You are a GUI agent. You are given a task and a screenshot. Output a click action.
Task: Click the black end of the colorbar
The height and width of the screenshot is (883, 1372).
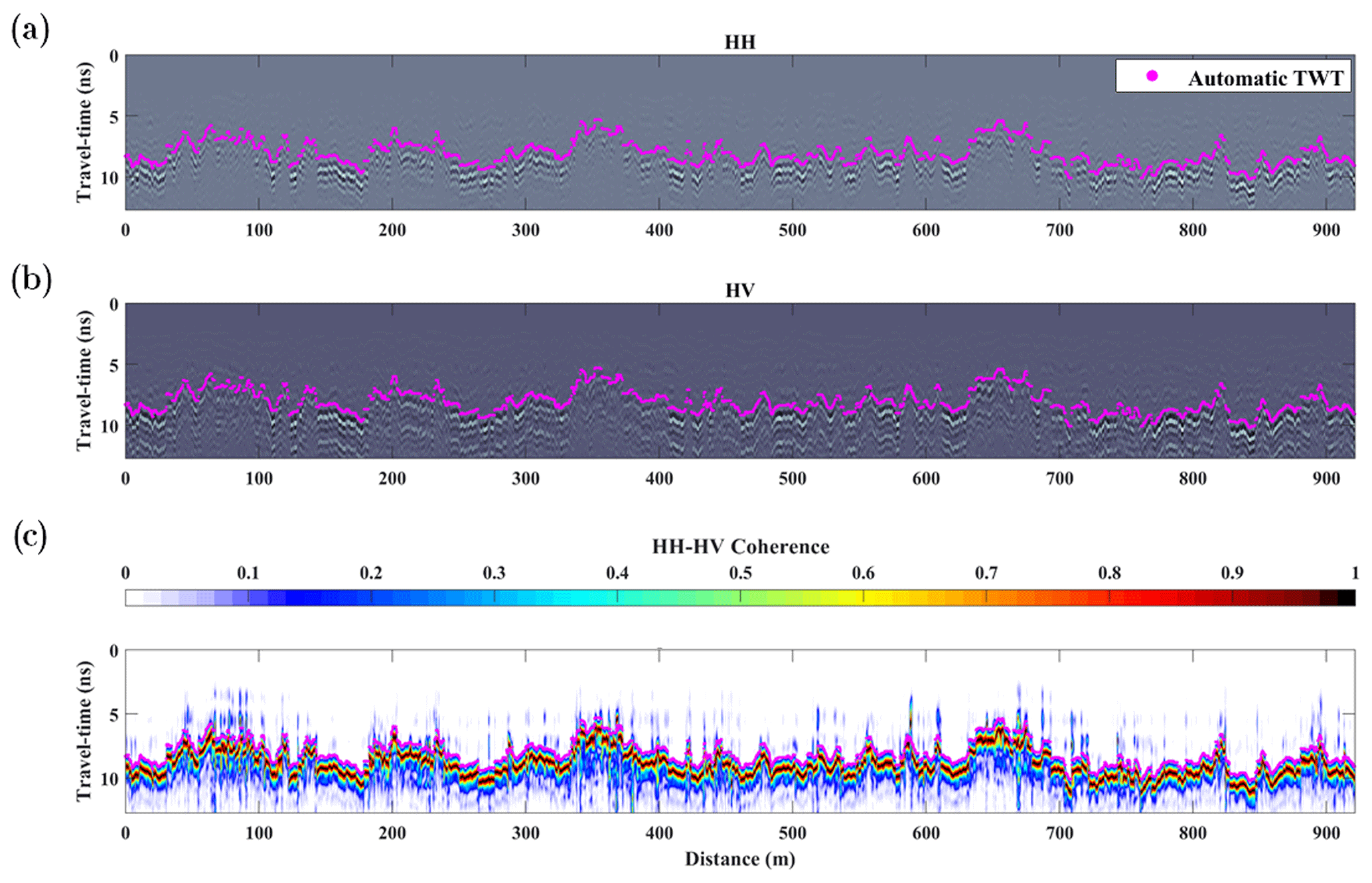[1347, 598]
